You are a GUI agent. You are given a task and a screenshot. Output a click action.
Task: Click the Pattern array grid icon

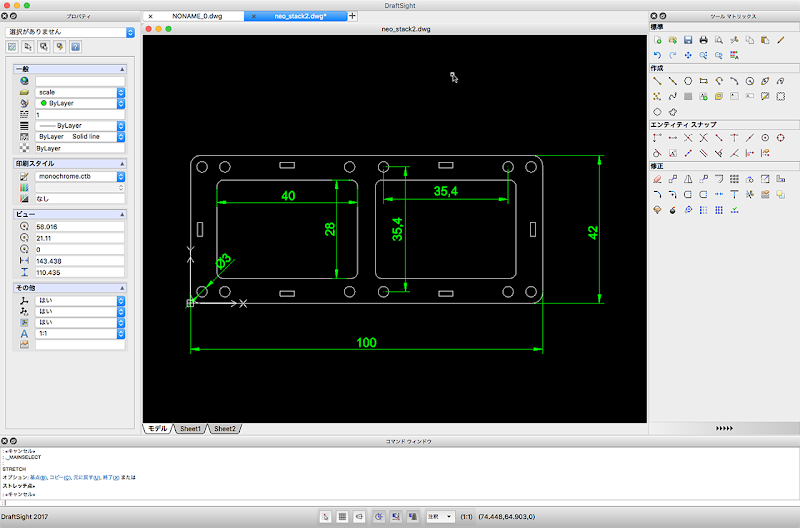(x=734, y=179)
